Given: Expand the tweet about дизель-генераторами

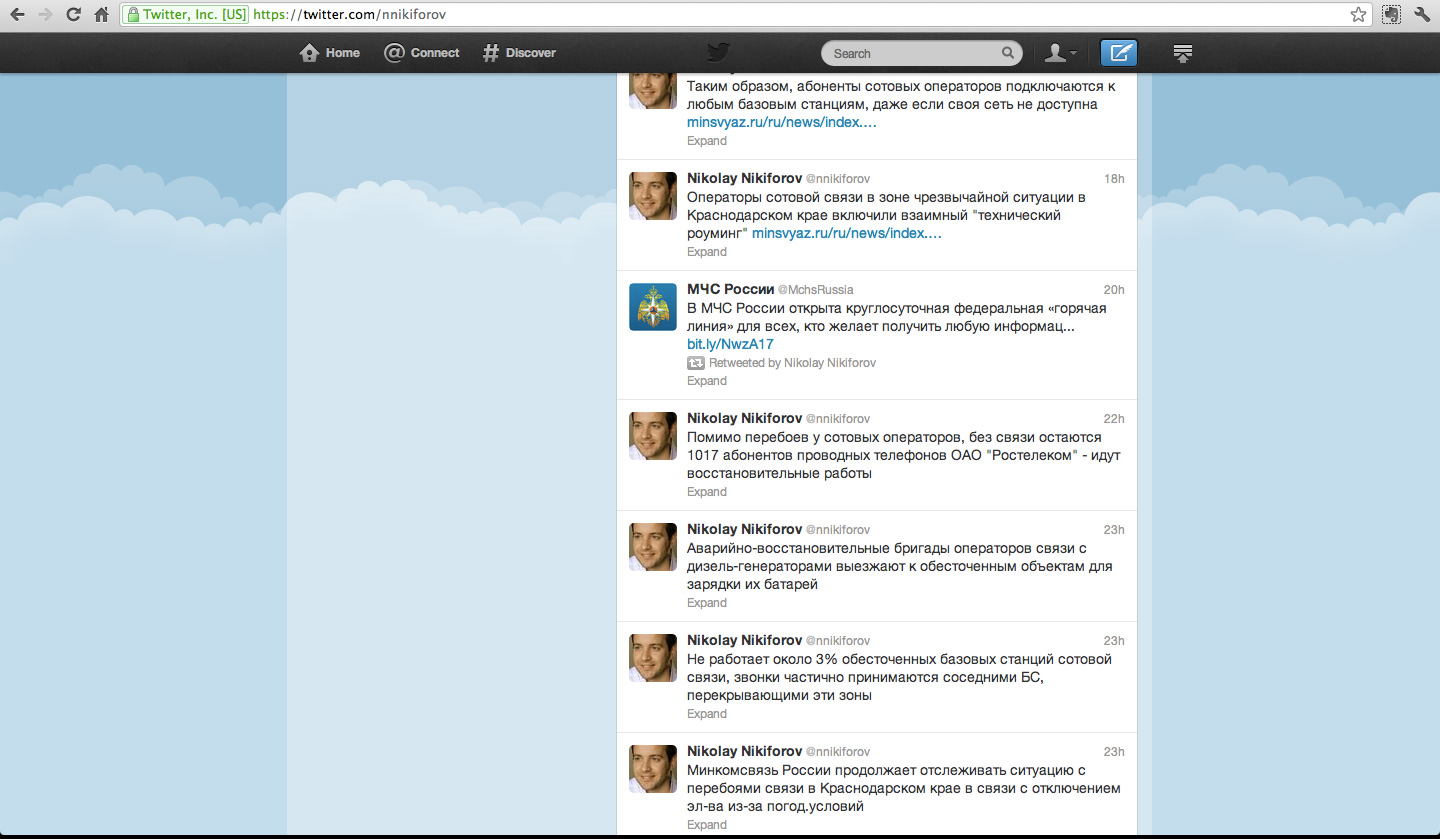Looking at the screenshot, I should click(707, 603).
